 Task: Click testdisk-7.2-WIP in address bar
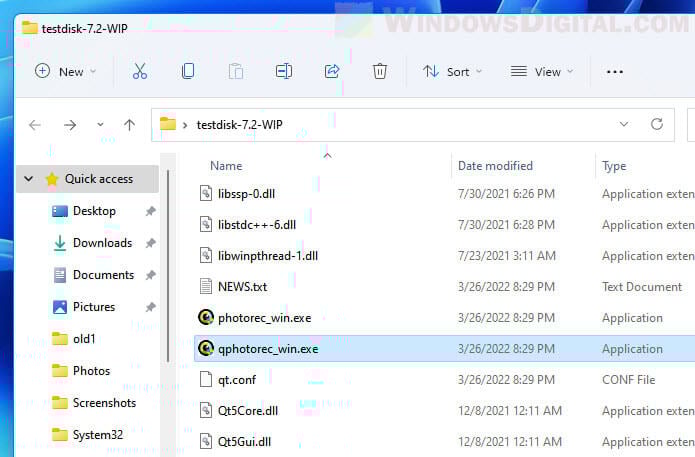click(239, 125)
